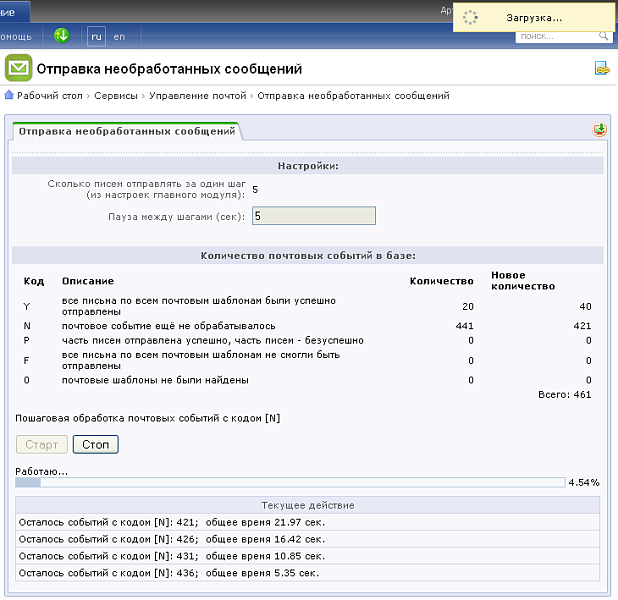The height and width of the screenshot is (600, 618).
Task: Open Сервисы breadcrumb link
Action: [116, 96]
